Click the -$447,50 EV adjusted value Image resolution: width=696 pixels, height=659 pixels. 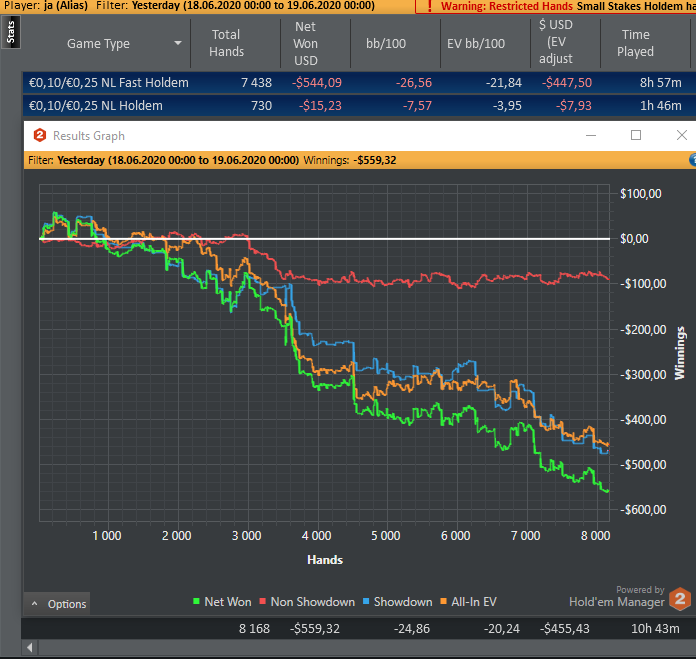[567, 83]
